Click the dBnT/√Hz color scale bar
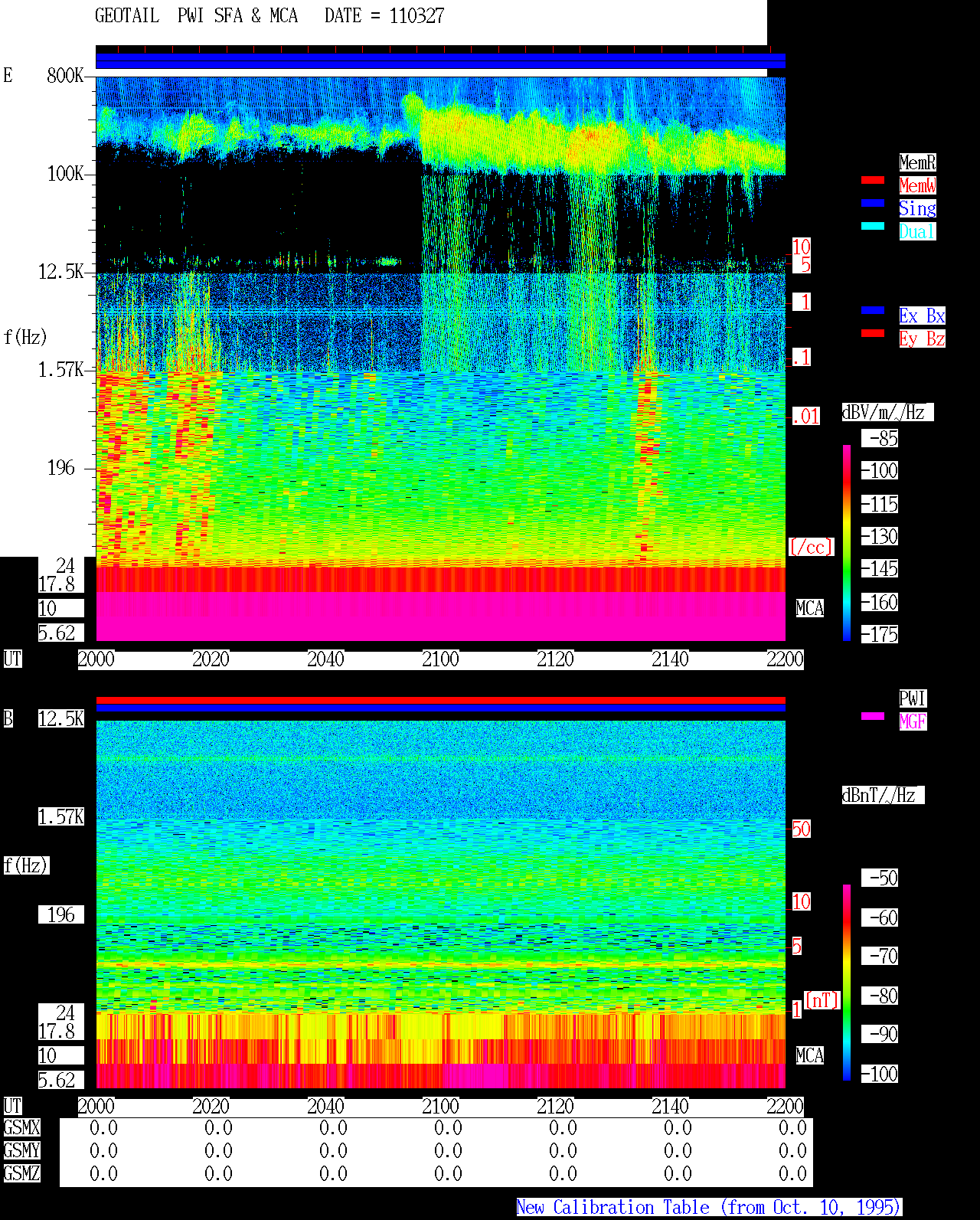This screenshot has width=980, height=1220. click(847, 983)
